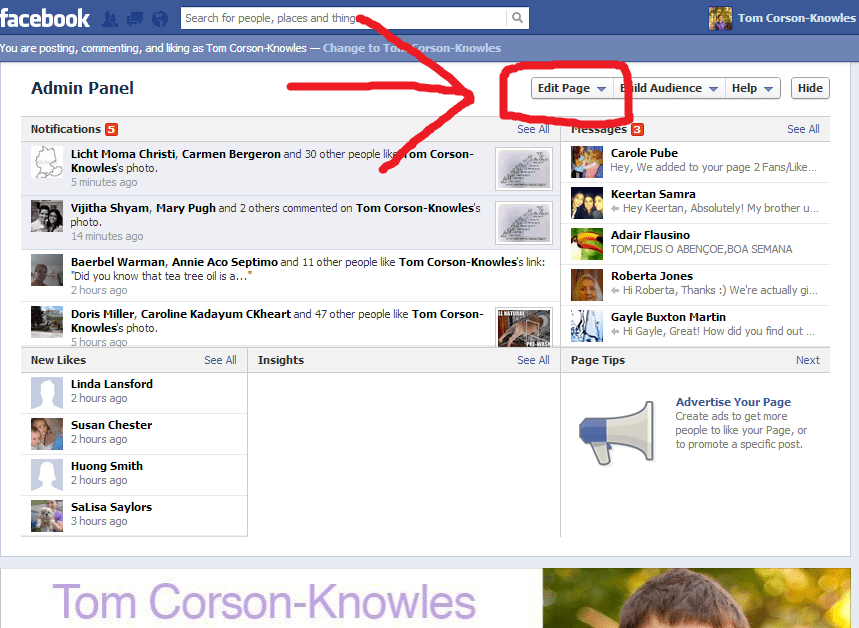Viewport: 859px width, 628px height.
Task: Open Tom Corson-Knowles profile picture in top bar
Action: [720, 18]
